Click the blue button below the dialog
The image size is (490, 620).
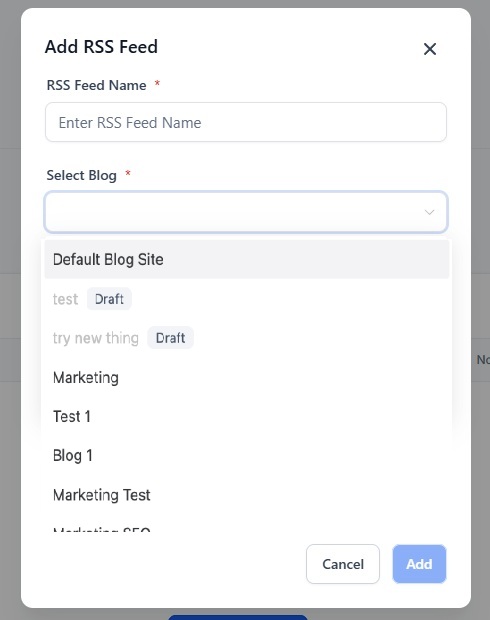click(238, 617)
